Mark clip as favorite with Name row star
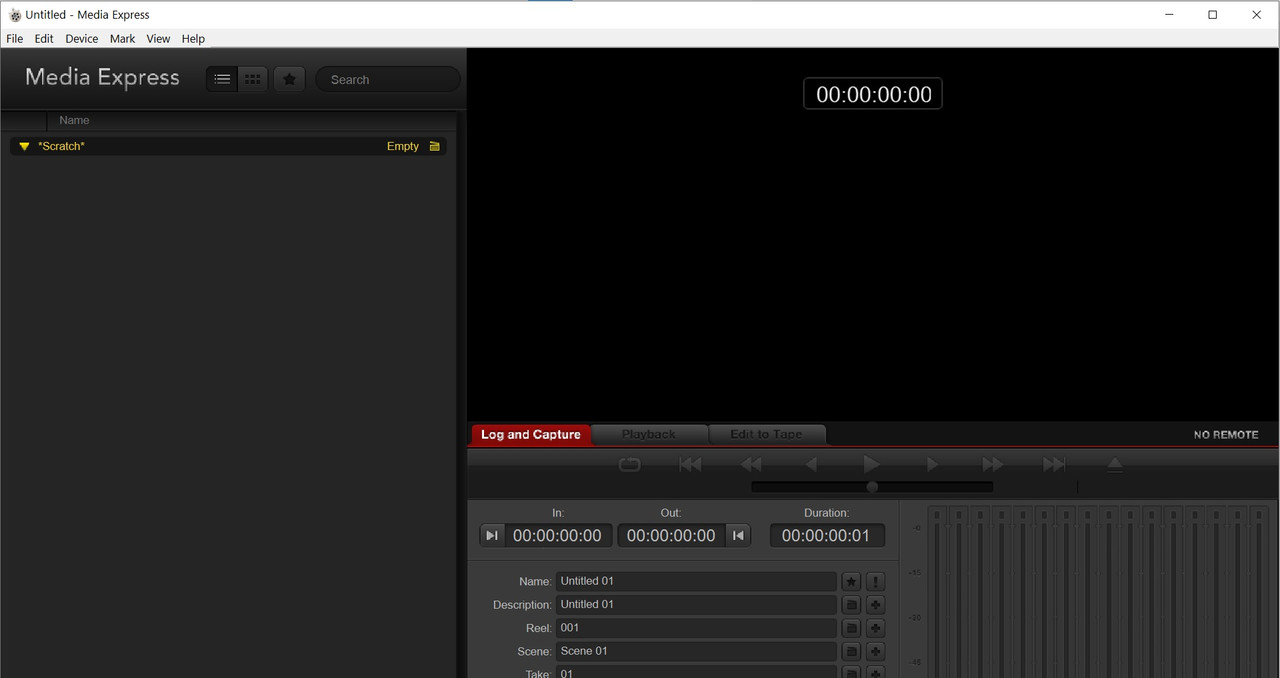The height and width of the screenshot is (678, 1280). point(851,581)
